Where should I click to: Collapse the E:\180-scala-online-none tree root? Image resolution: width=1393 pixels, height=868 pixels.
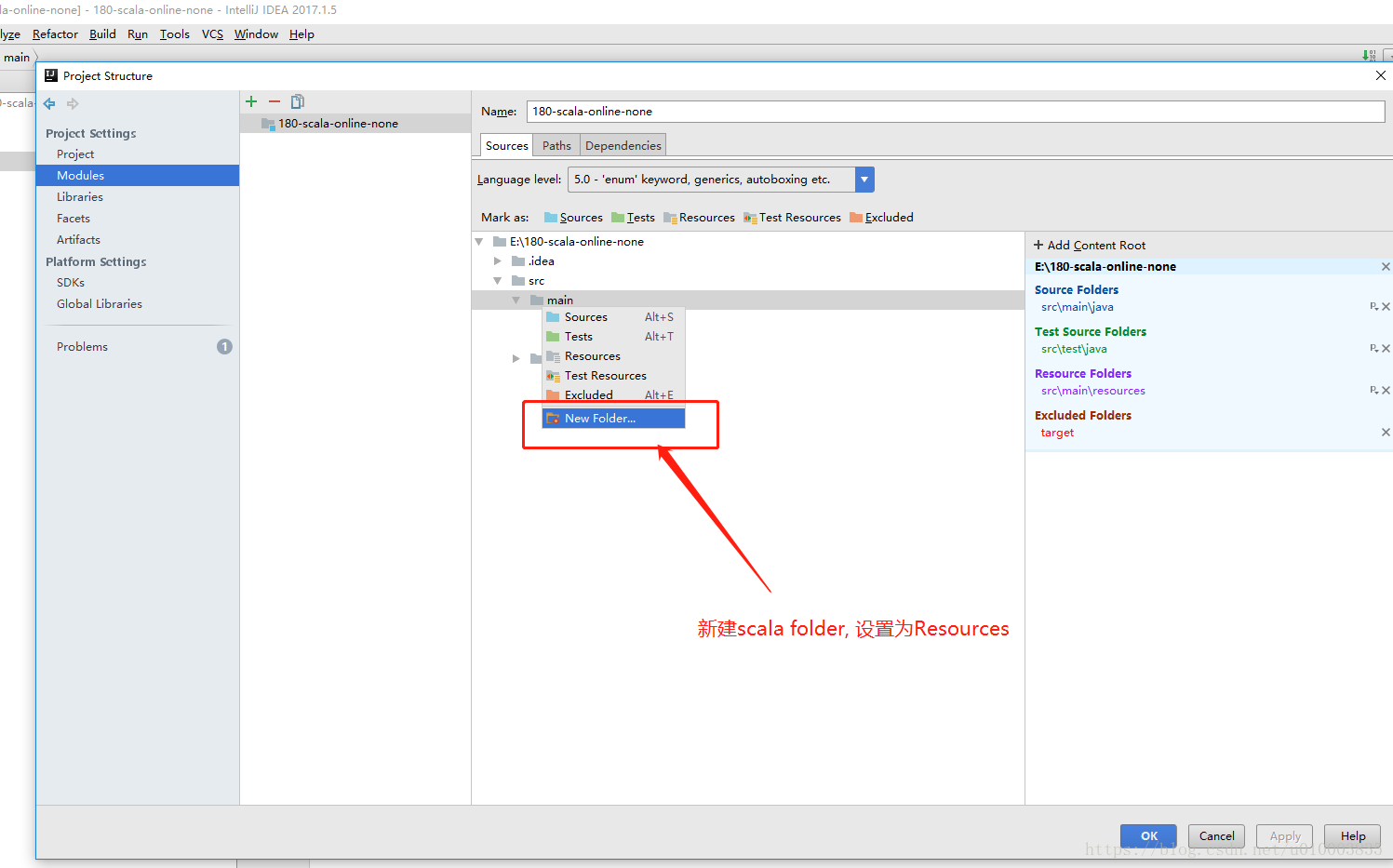[479, 242]
